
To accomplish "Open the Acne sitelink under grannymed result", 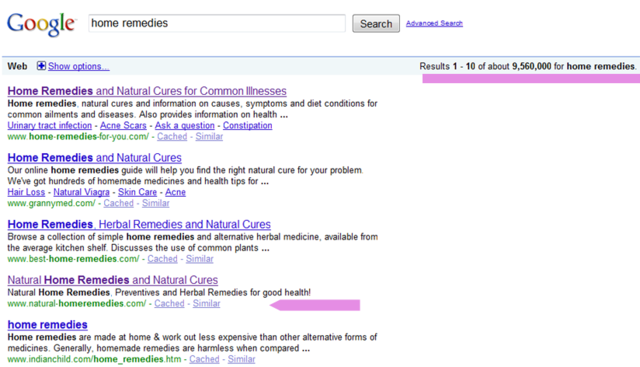I will [175, 192].
